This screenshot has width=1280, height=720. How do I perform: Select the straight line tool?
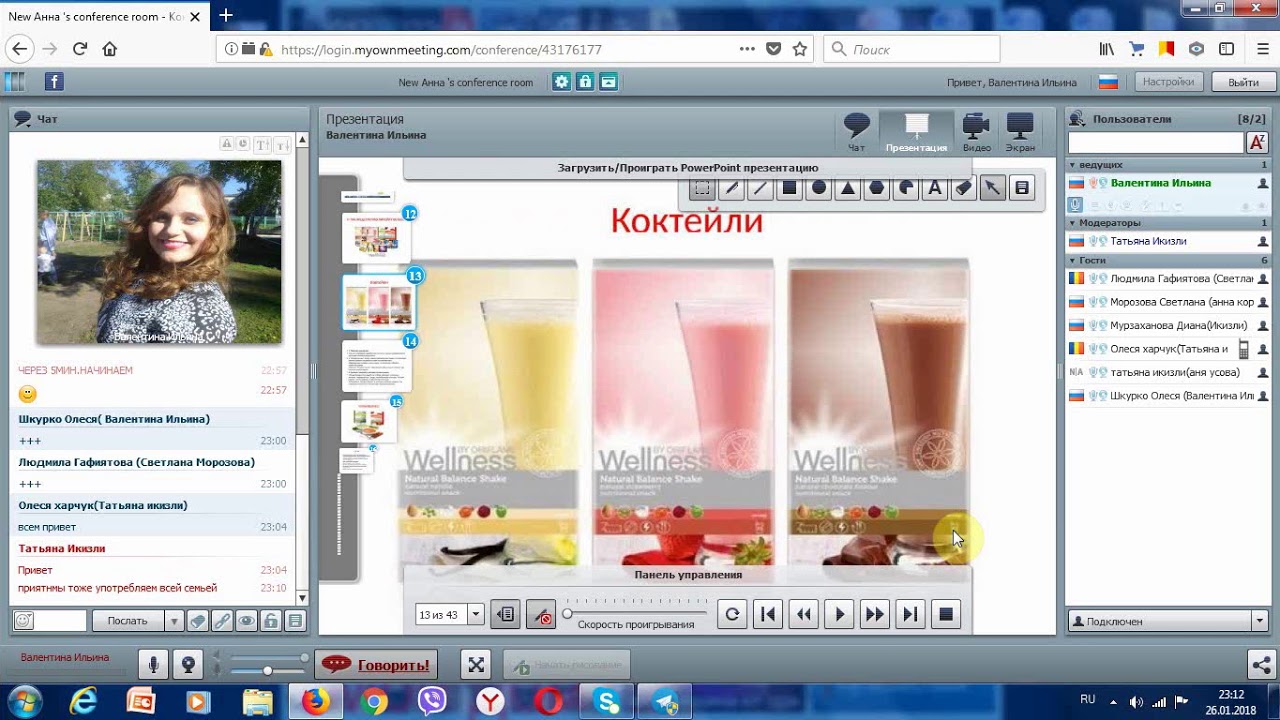pyautogui.click(x=760, y=188)
